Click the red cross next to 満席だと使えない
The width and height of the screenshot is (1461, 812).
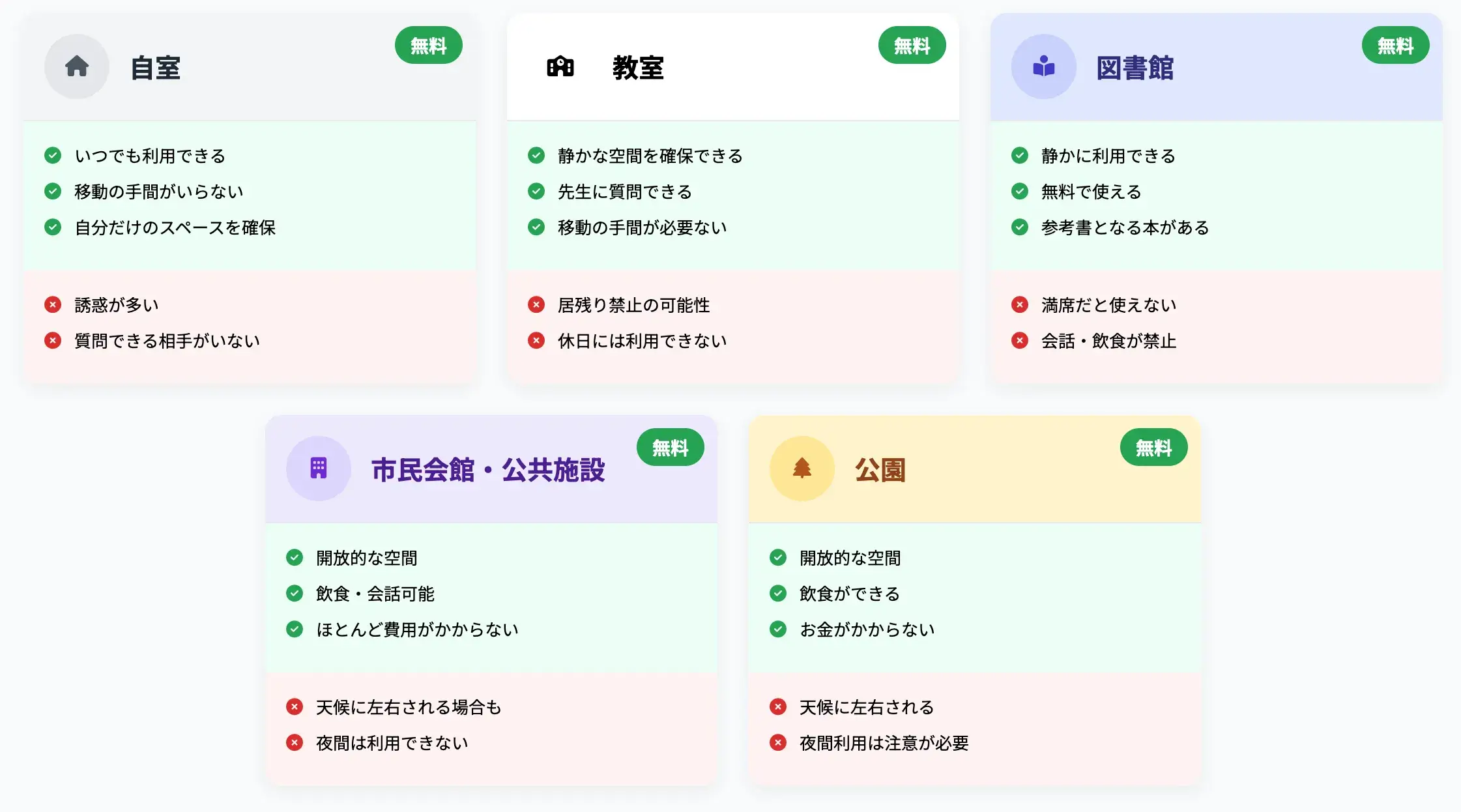[x=1020, y=304]
